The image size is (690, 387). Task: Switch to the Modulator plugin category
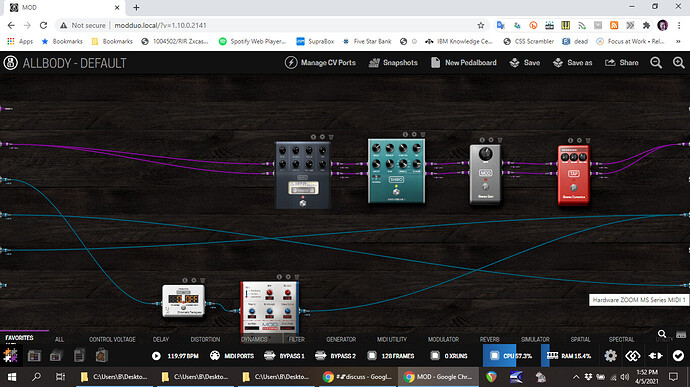tap(443, 339)
